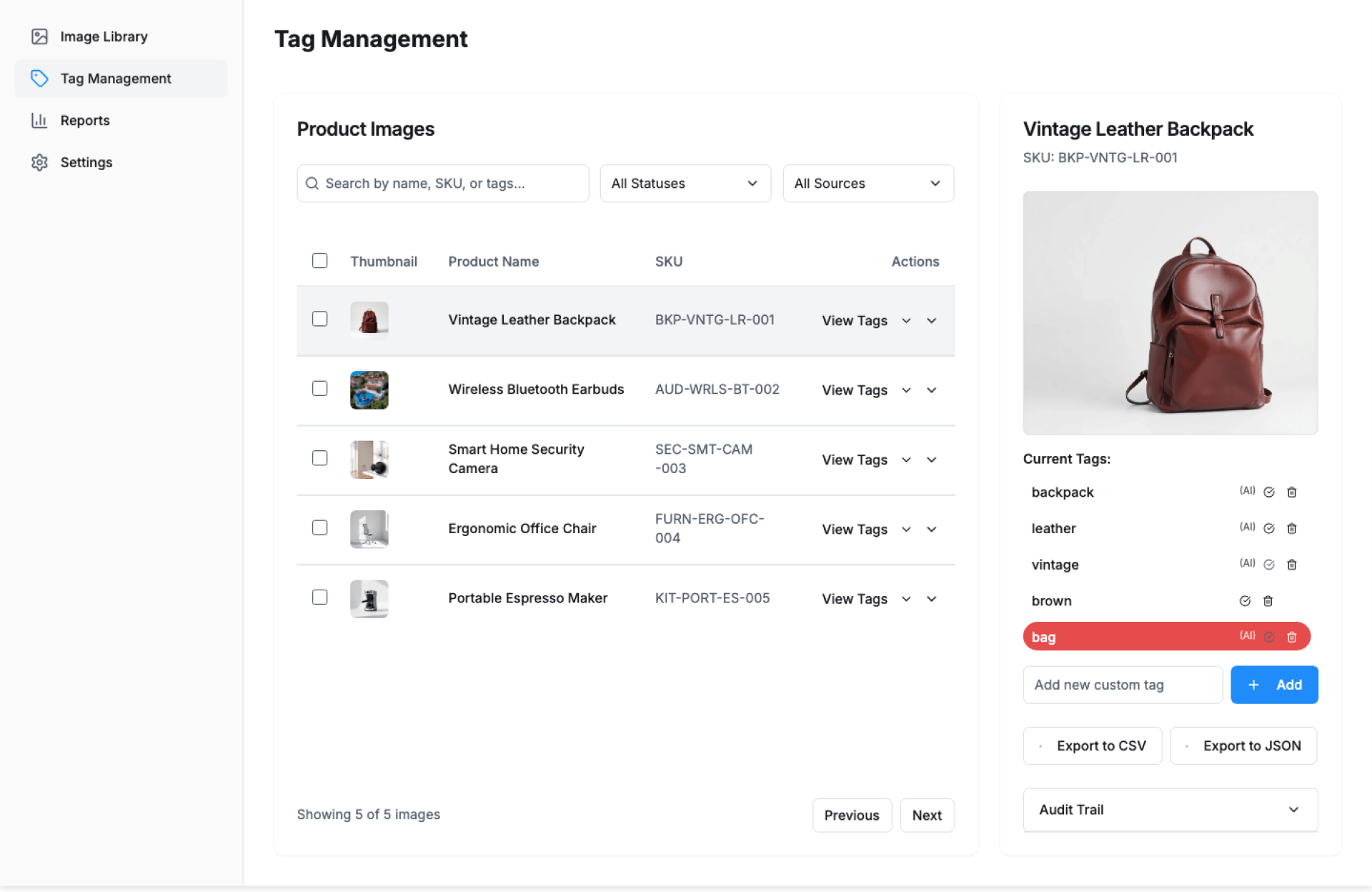The height and width of the screenshot is (892, 1372).
Task: Open the All Statuses dropdown
Action: coord(685,184)
